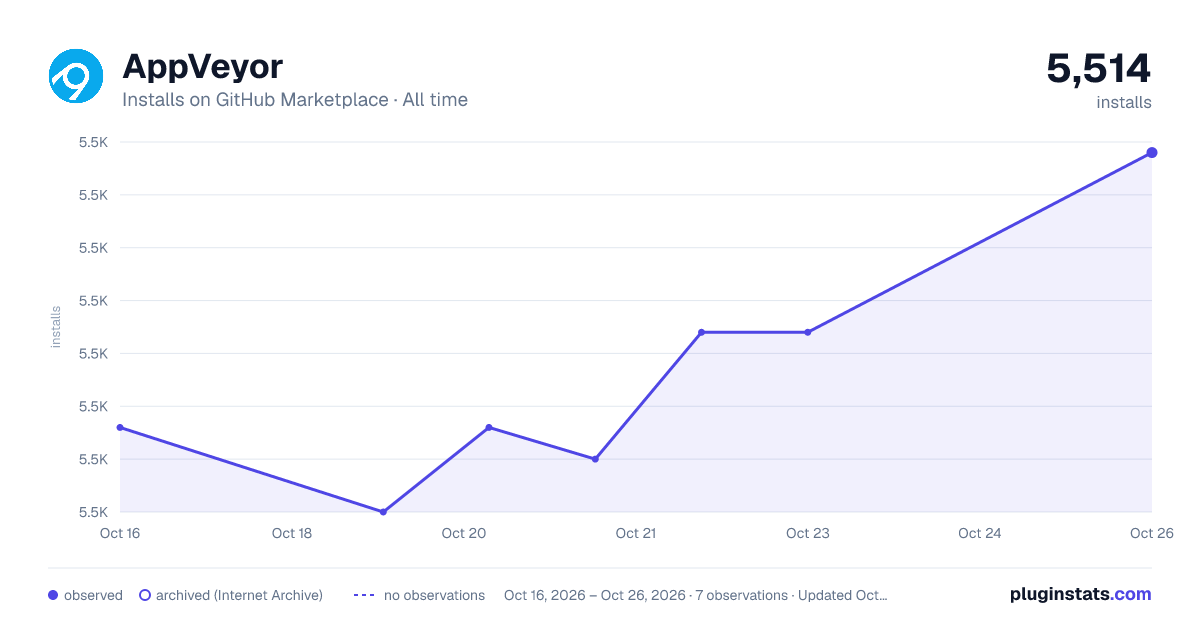The height and width of the screenshot is (630, 1200).
Task: Click the "no observations" legend label
Action: [x=434, y=595]
